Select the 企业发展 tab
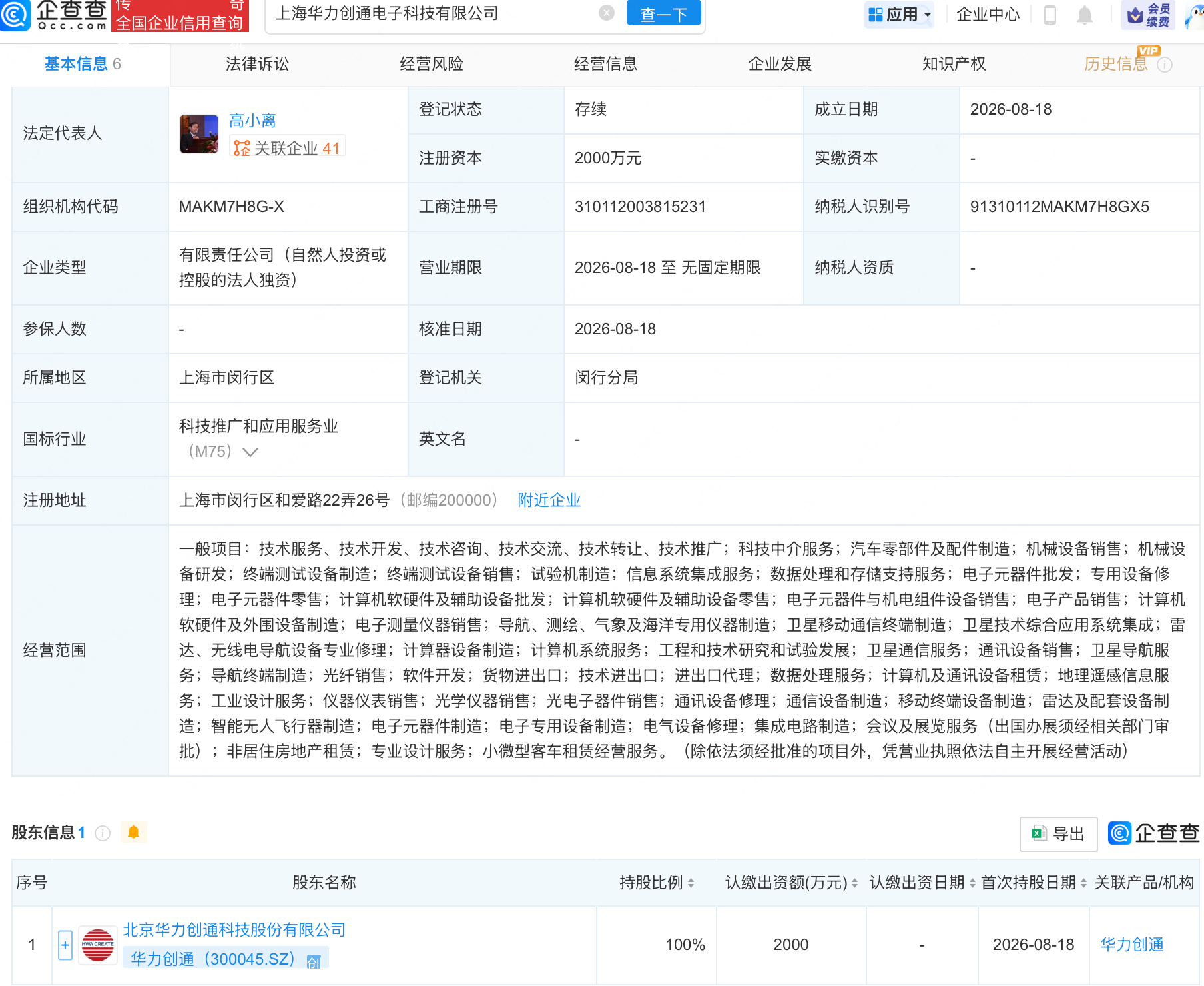Screen dimensions: 1204x986 coord(780,64)
